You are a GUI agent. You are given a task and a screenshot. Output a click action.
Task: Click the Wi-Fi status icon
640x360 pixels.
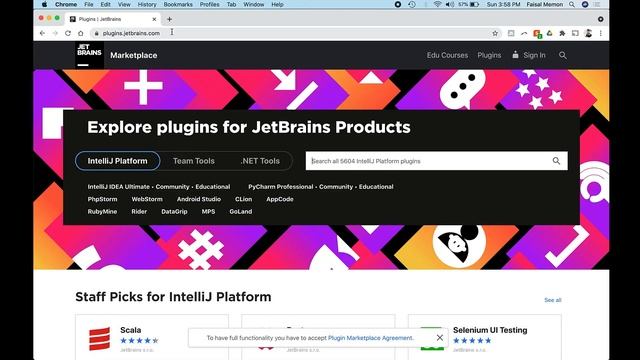coord(438,4)
